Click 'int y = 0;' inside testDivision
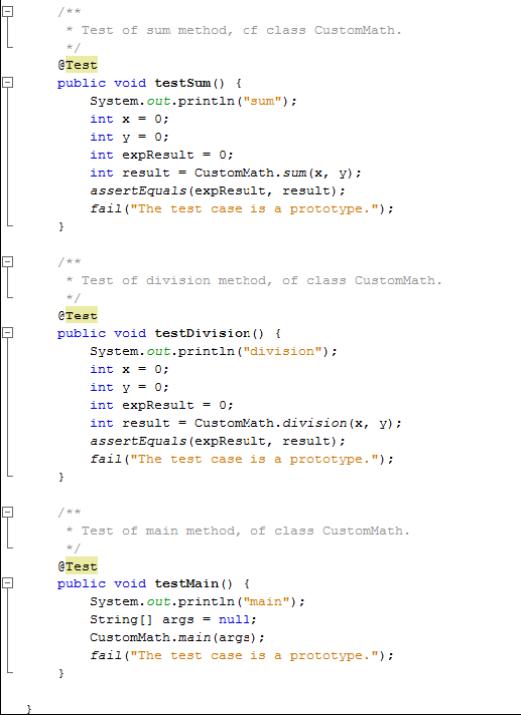This screenshot has width=521, height=715. [x=129, y=387]
